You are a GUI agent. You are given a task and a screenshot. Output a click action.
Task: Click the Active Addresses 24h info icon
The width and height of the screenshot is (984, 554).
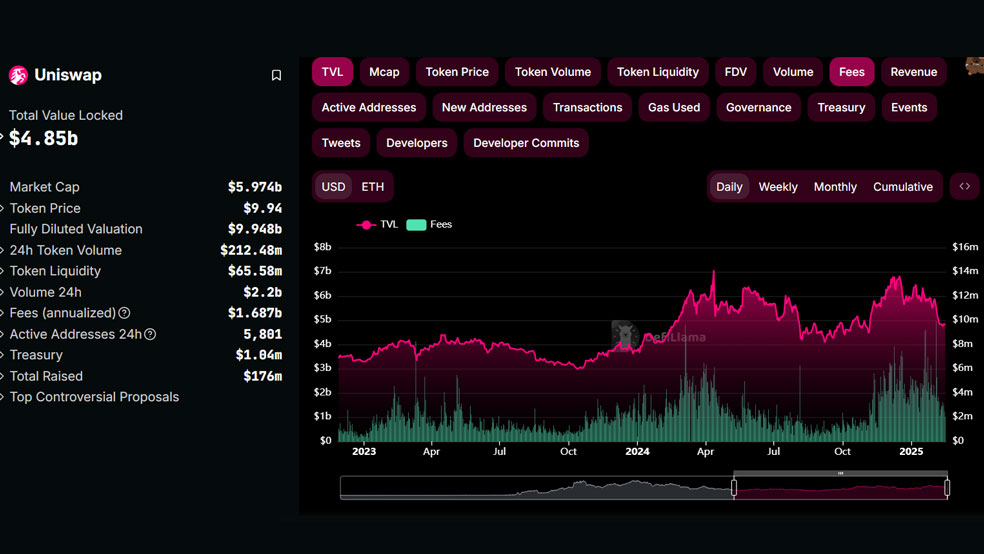pos(150,334)
